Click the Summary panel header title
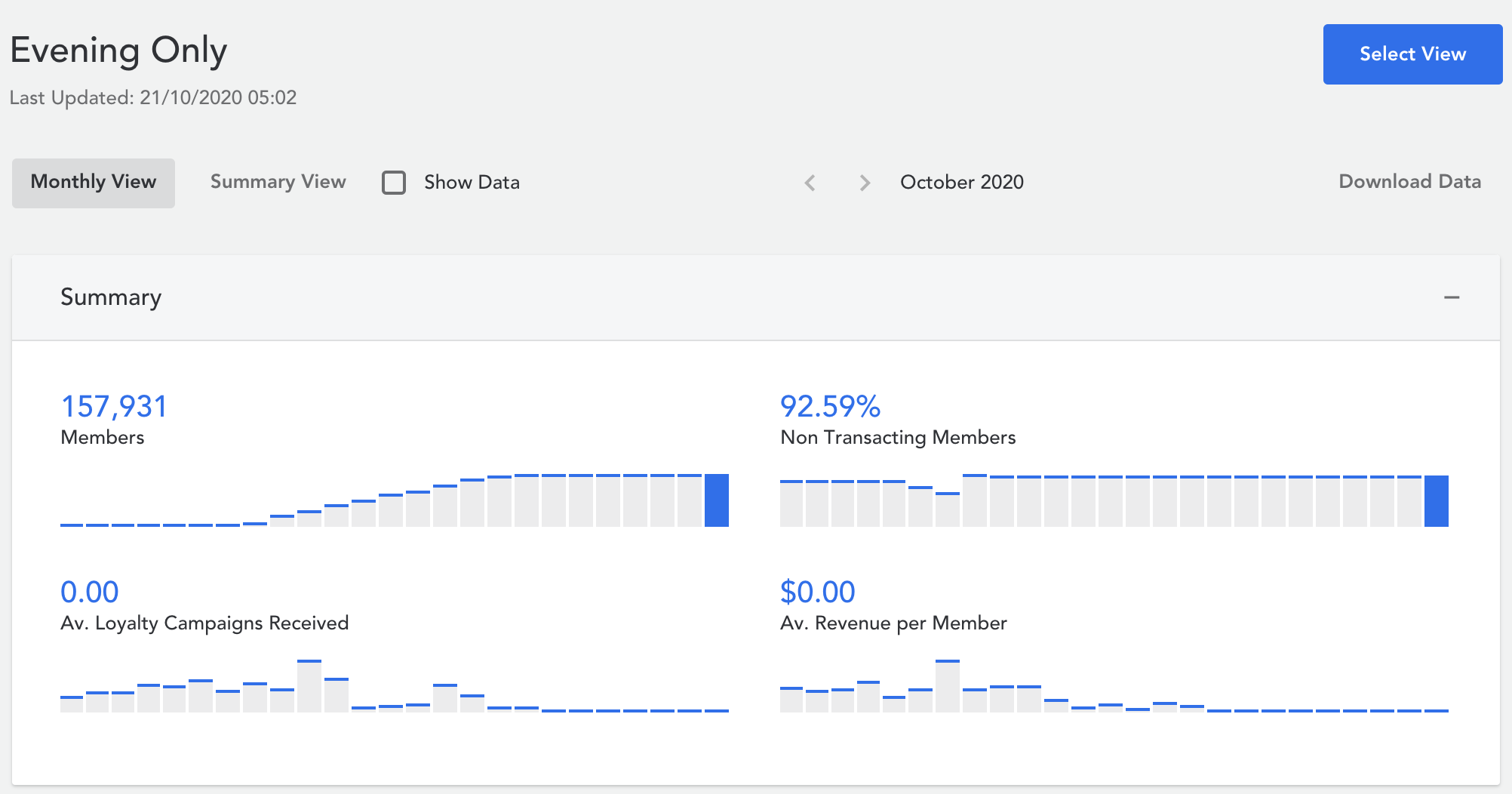1512x794 pixels. click(x=111, y=297)
